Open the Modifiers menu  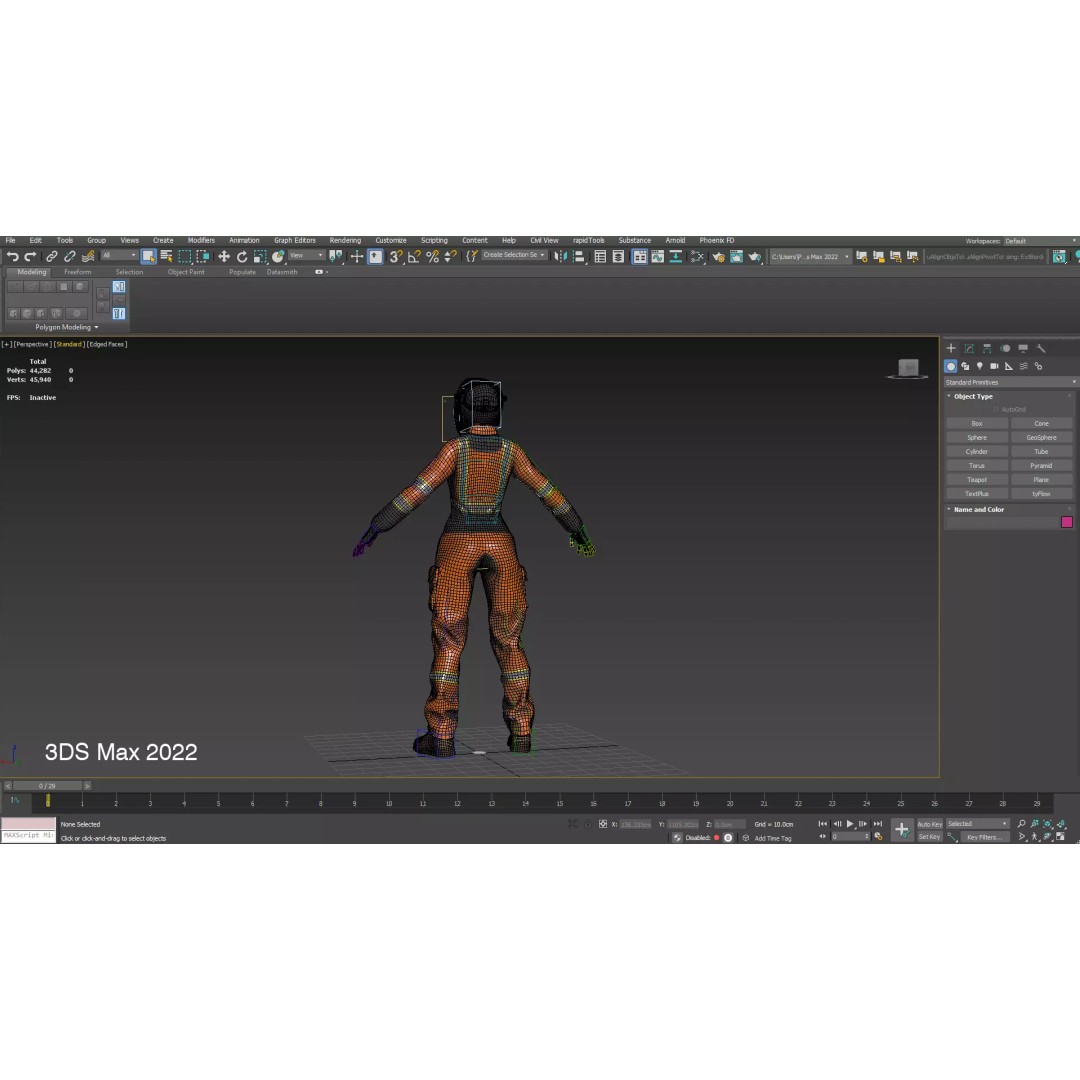(x=201, y=240)
